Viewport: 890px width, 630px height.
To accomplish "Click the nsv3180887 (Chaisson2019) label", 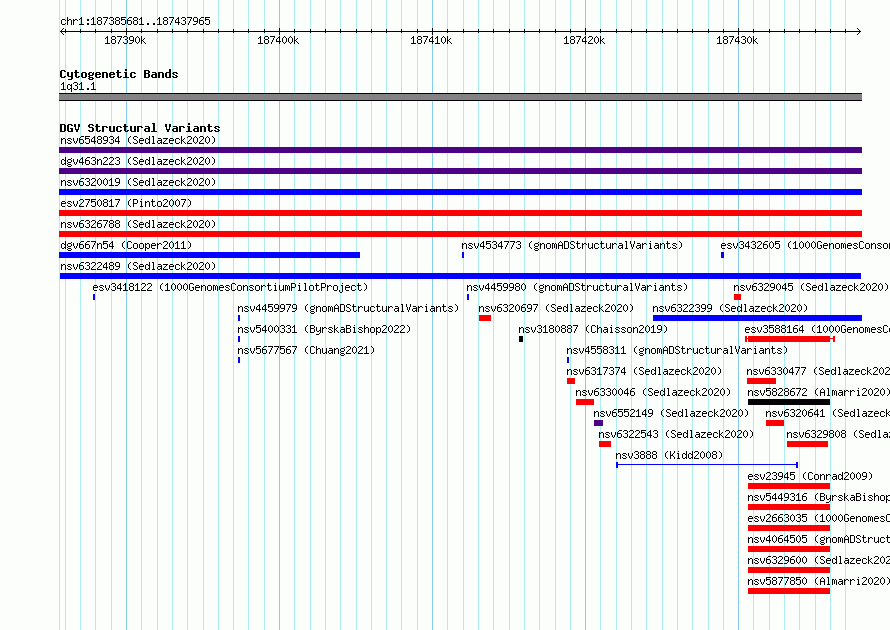I will [x=593, y=329].
